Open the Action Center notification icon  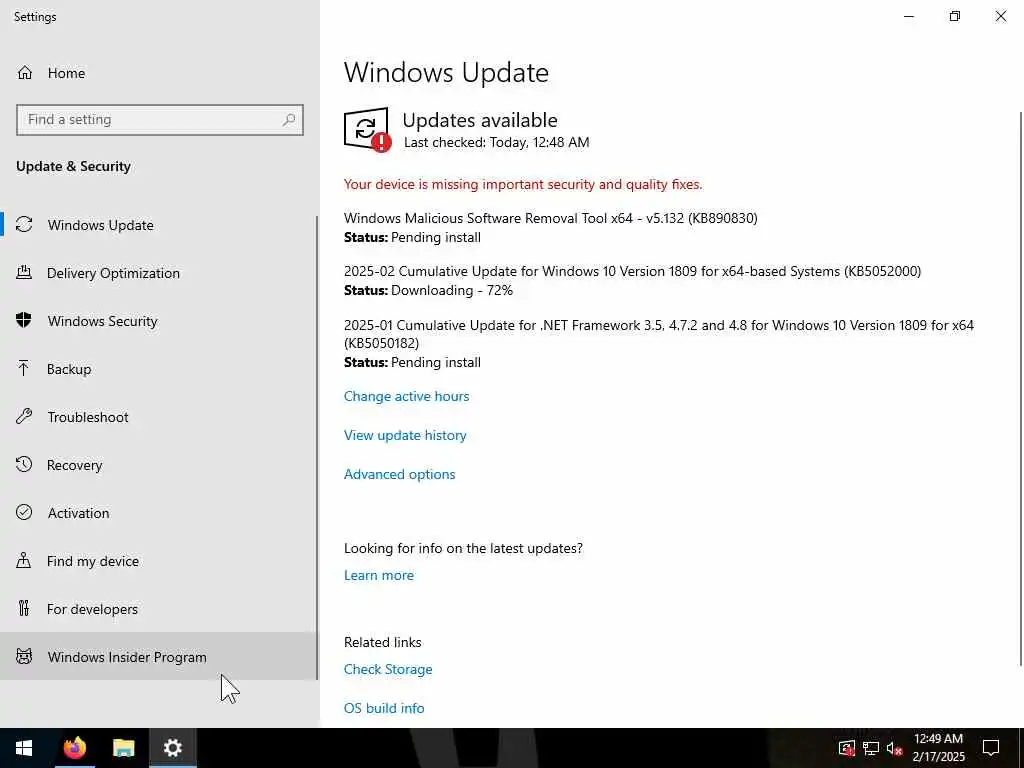pos(991,748)
